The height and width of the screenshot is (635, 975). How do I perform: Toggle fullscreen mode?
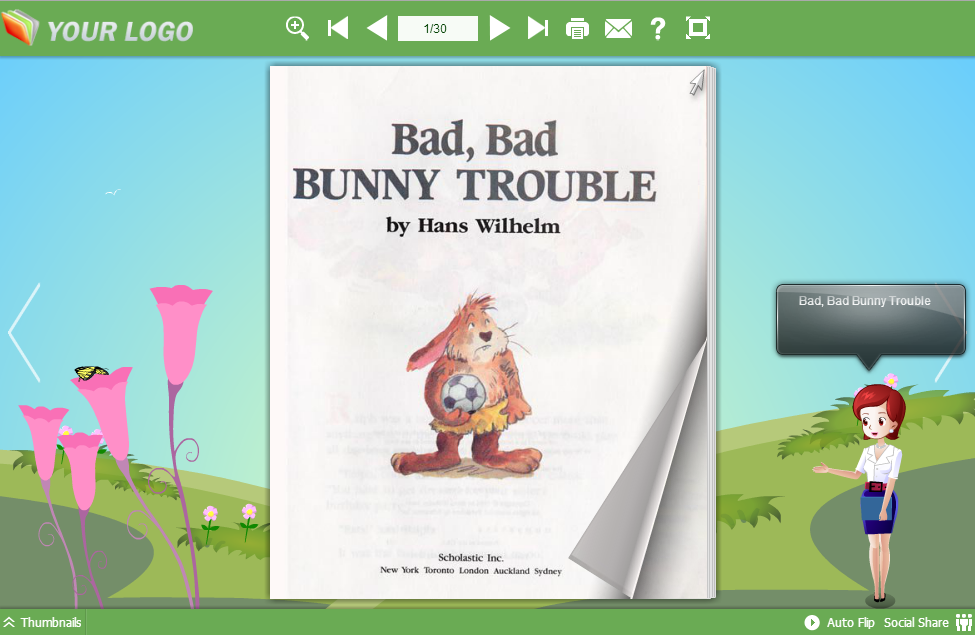pos(698,28)
